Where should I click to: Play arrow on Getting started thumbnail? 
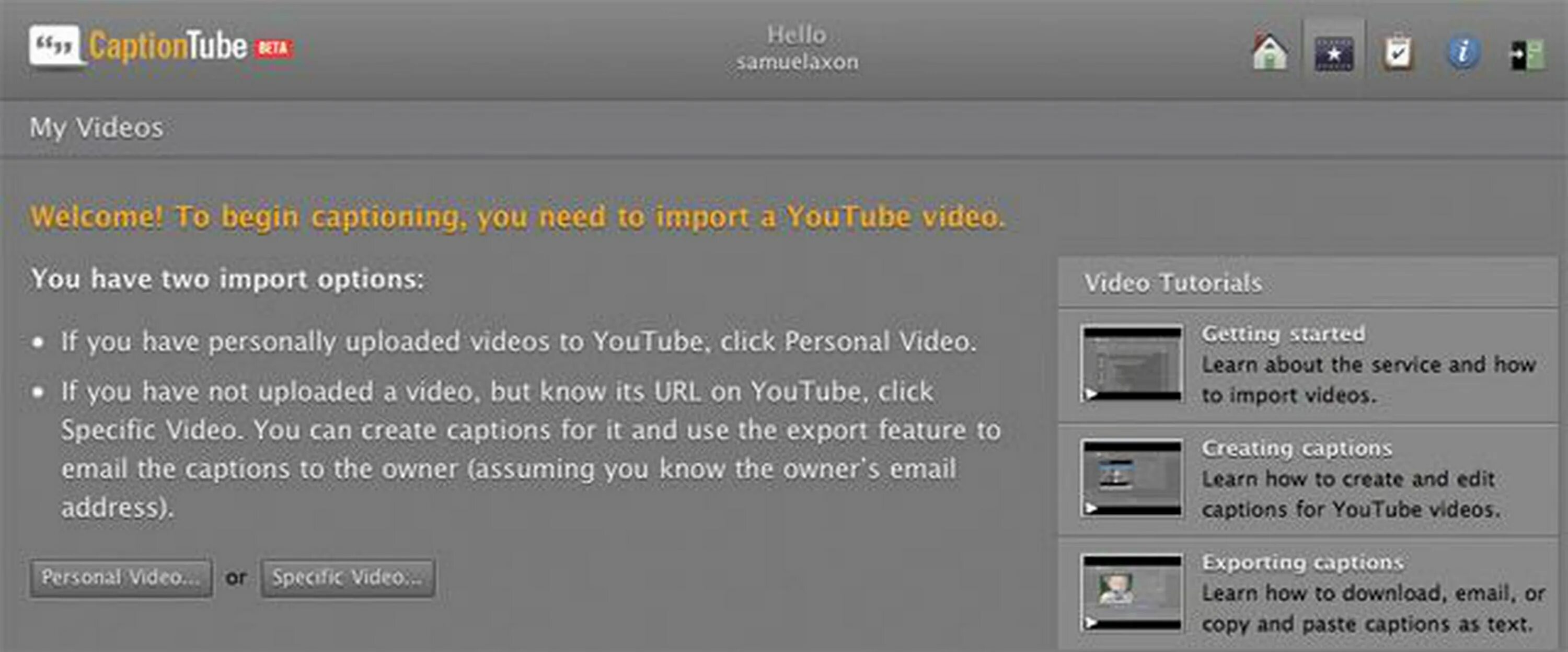click(x=1091, y=394)
